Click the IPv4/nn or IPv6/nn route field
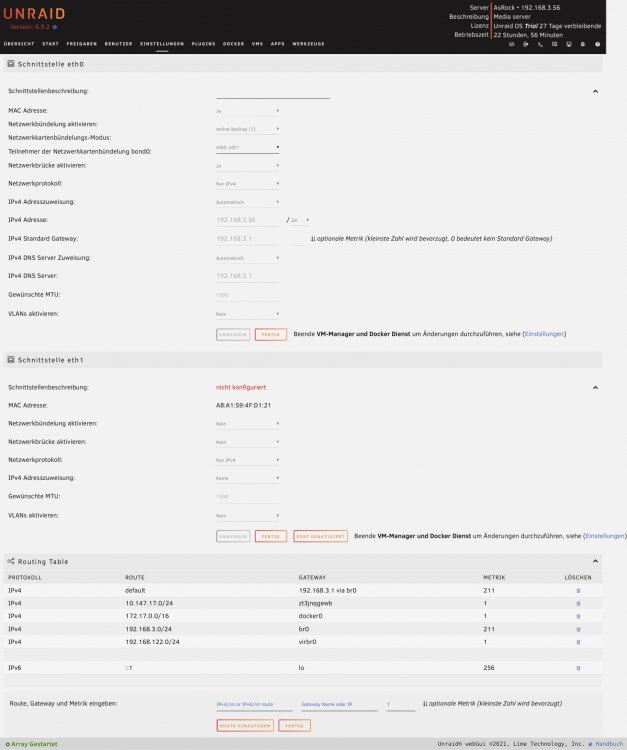This screenshot has width=627, height=750. [254, 705]
